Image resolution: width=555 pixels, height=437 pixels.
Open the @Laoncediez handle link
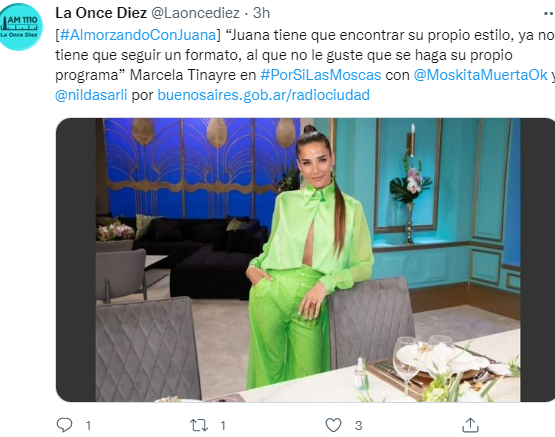coord(196,13)
